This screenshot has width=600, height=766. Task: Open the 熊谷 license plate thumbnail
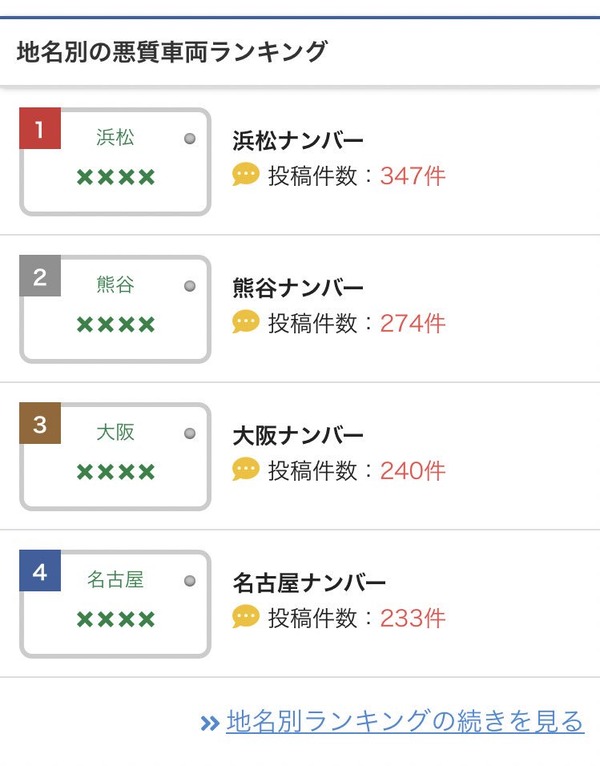(116, 309)
